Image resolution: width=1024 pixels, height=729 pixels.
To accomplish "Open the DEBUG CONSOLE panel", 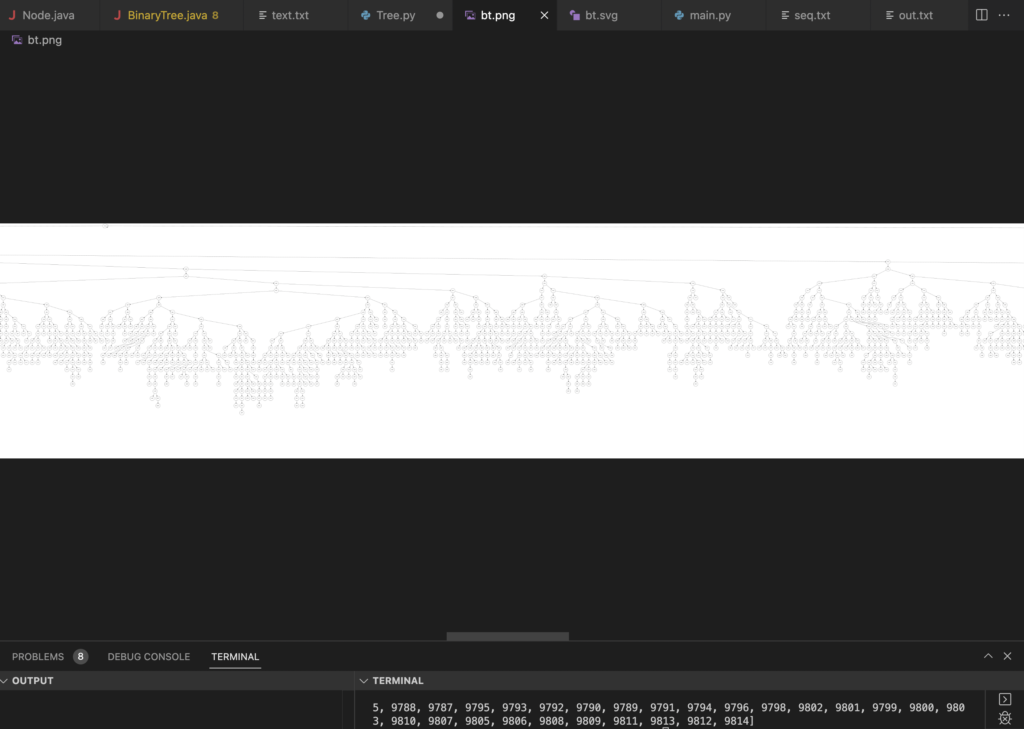I will click(148, 657).
